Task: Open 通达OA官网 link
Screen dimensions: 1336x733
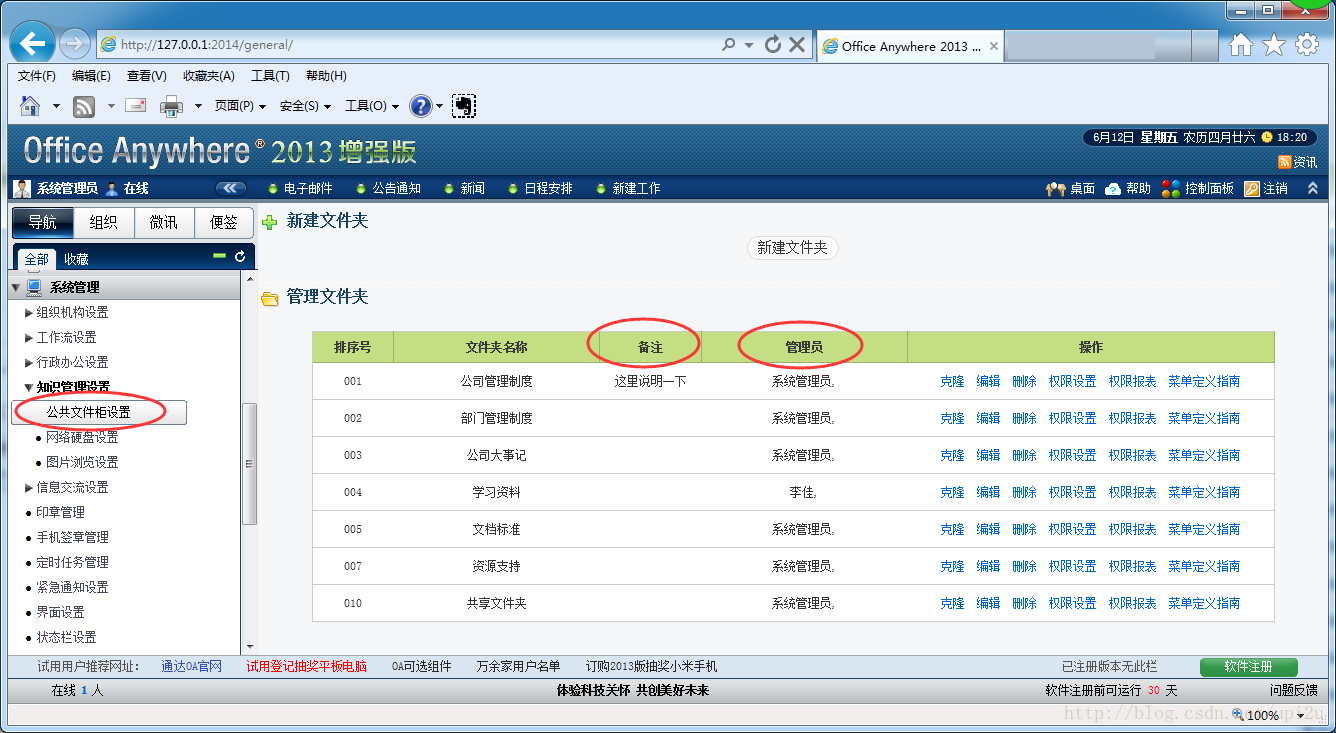Action: [192, 666]
